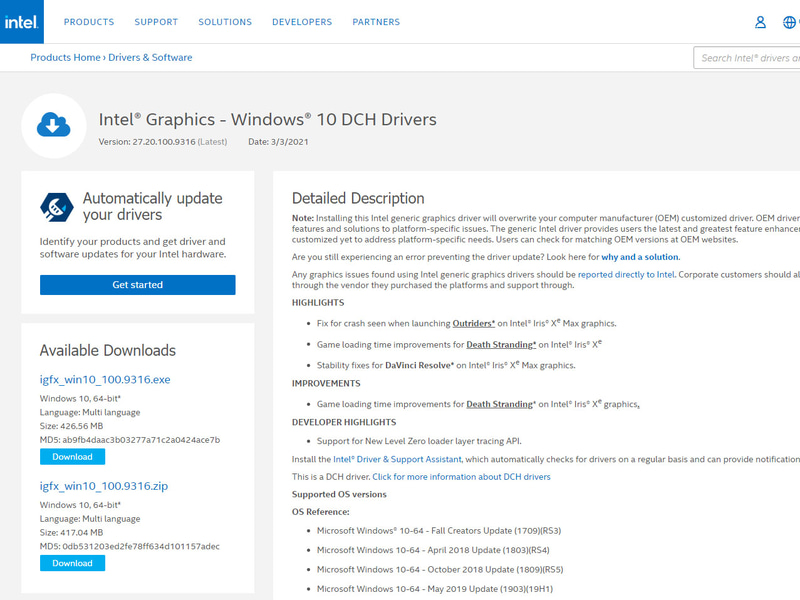Click Fall Creators Update (1709) entry
The height and width of the screenshot is (600, 800).
coord(439,531)
